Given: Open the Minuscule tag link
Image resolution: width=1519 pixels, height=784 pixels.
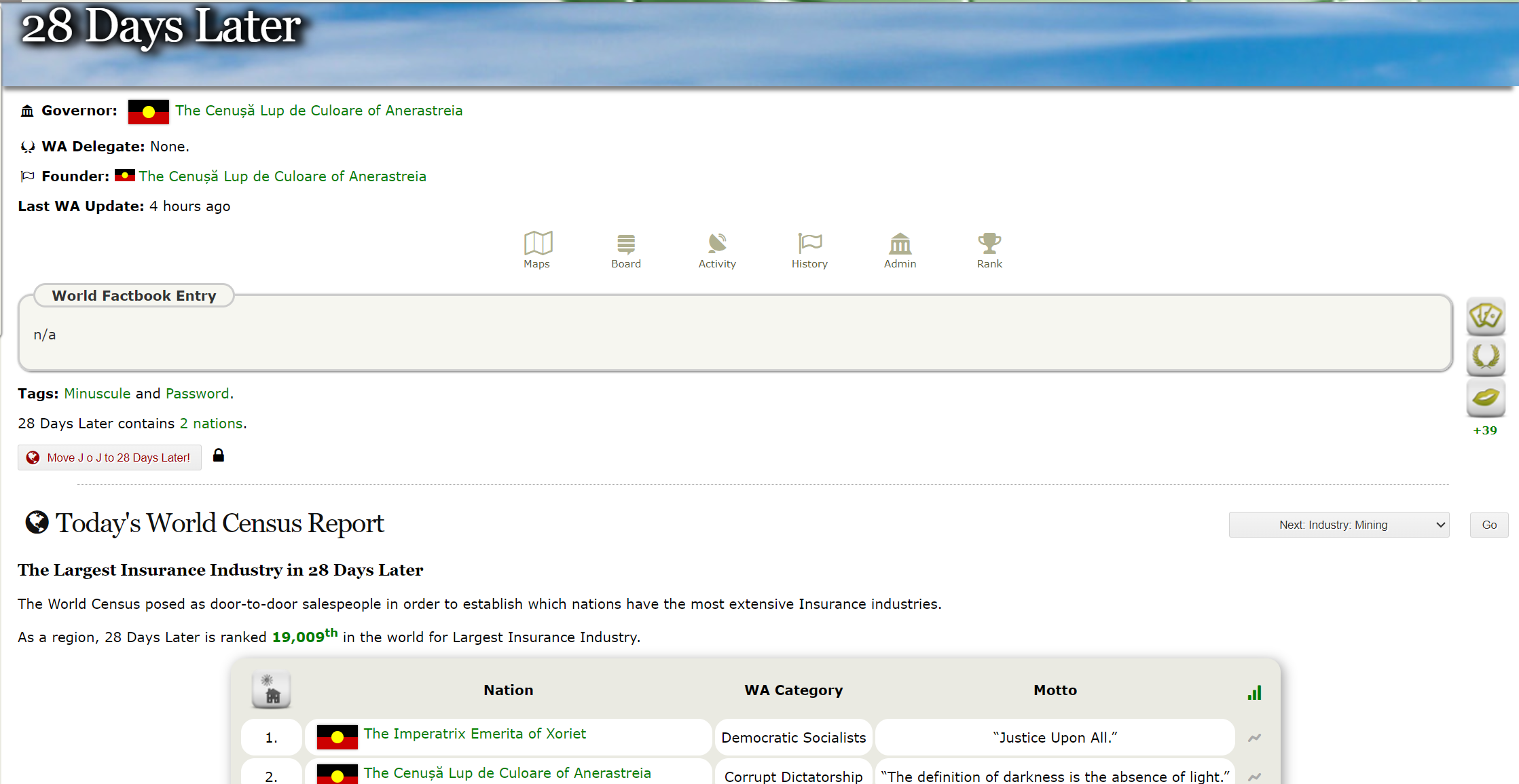Looking at the screenshot, I should (97, 394).
